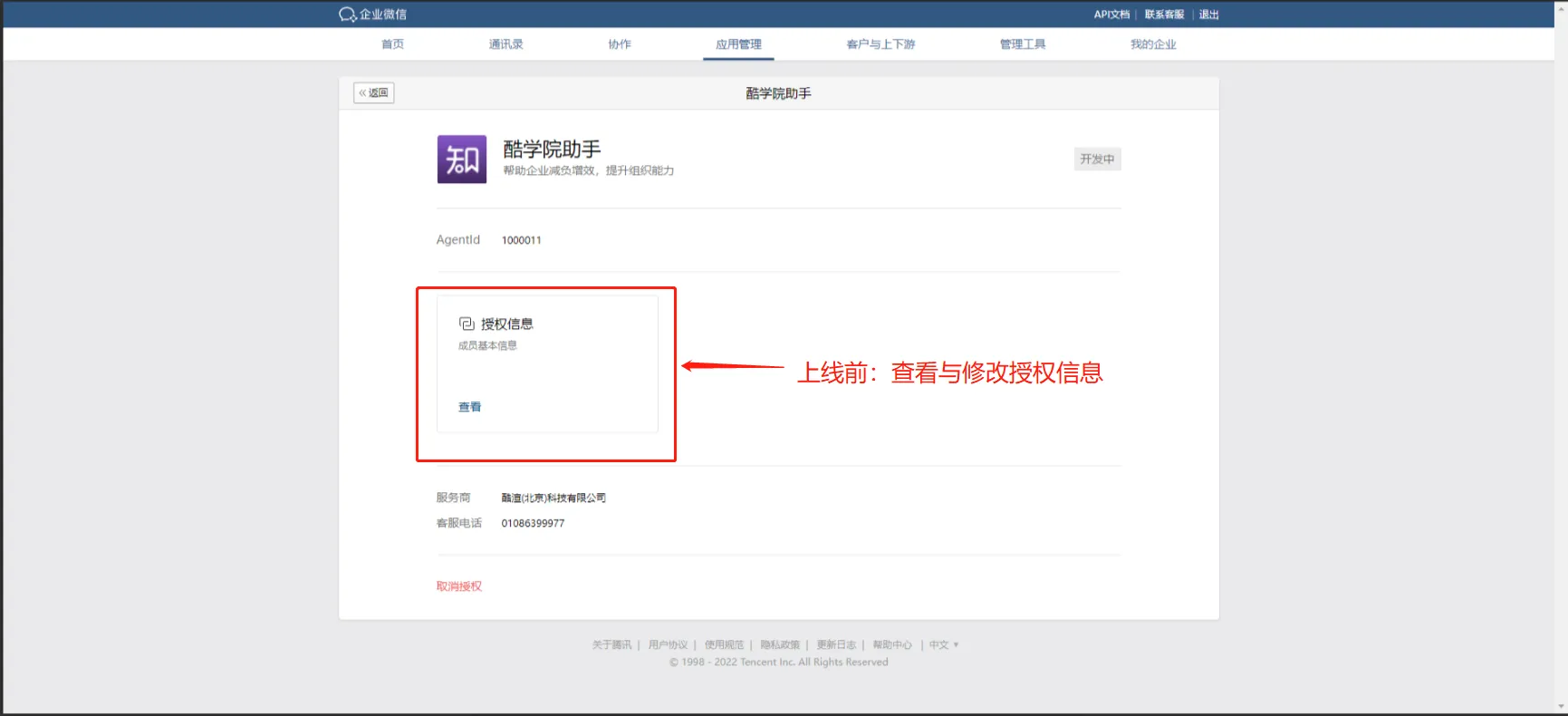Select the 应用管理 tab
This screenshot has width=1568, height=716.
coord(738,44)
